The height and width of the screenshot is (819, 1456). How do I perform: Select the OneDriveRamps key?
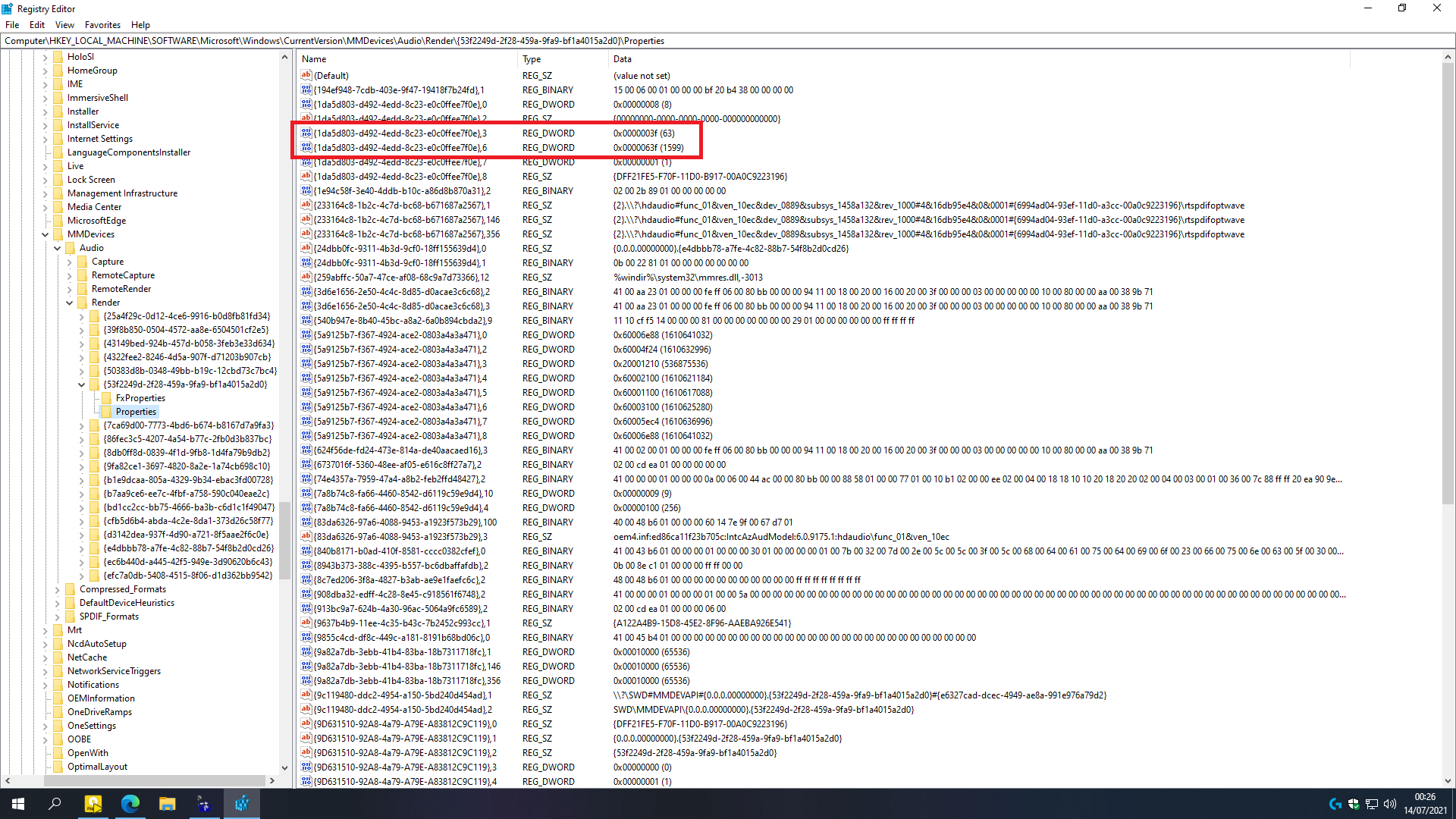99,712
